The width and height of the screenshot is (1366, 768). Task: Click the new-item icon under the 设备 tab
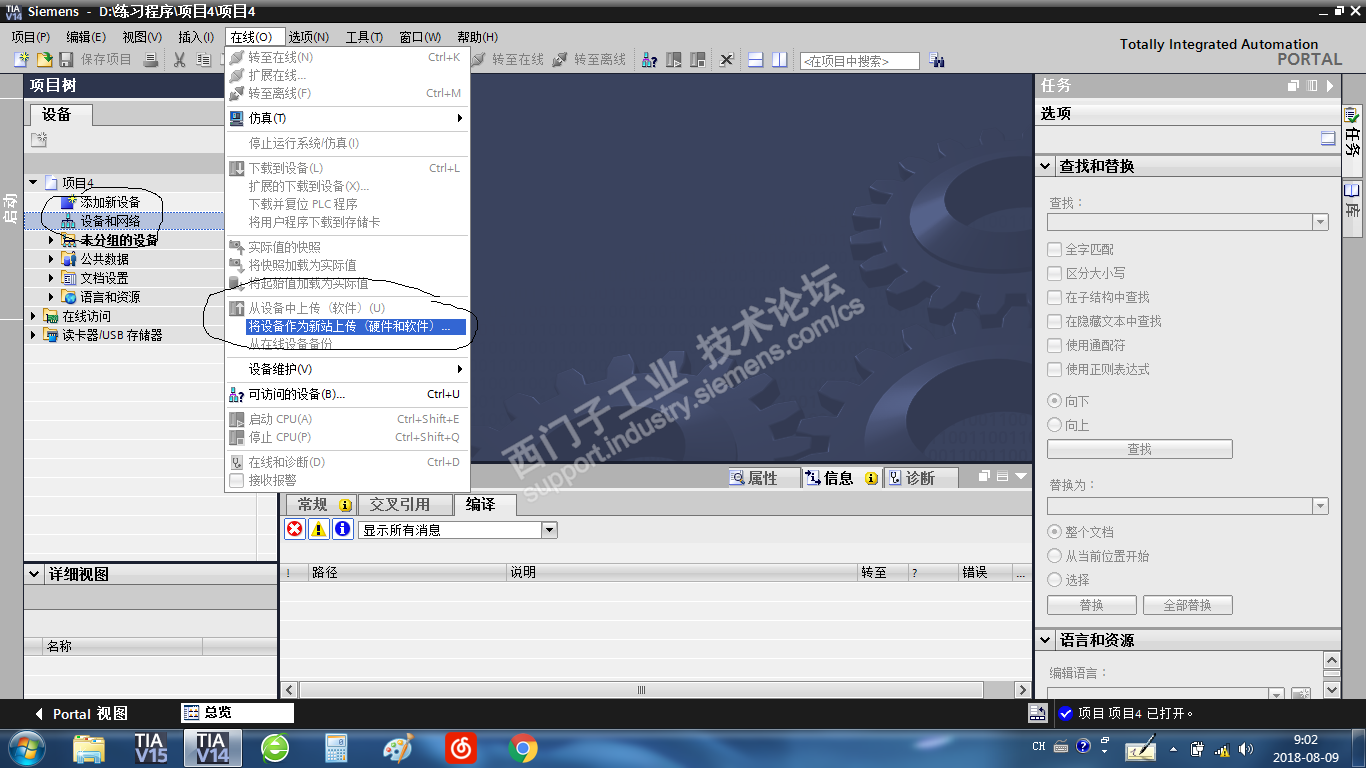39,139
